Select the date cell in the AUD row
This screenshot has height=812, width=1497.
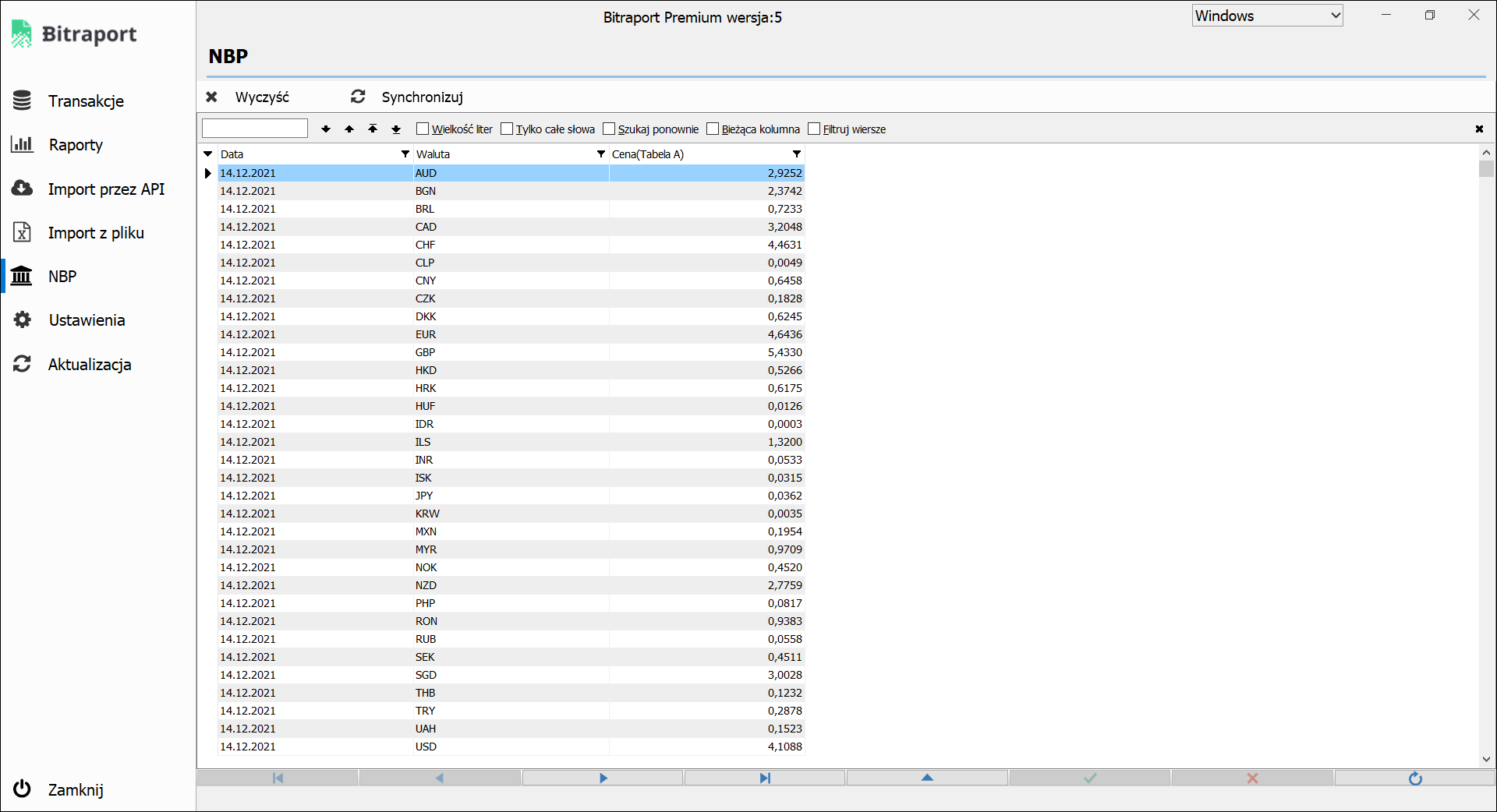click(x=315, y=173)
